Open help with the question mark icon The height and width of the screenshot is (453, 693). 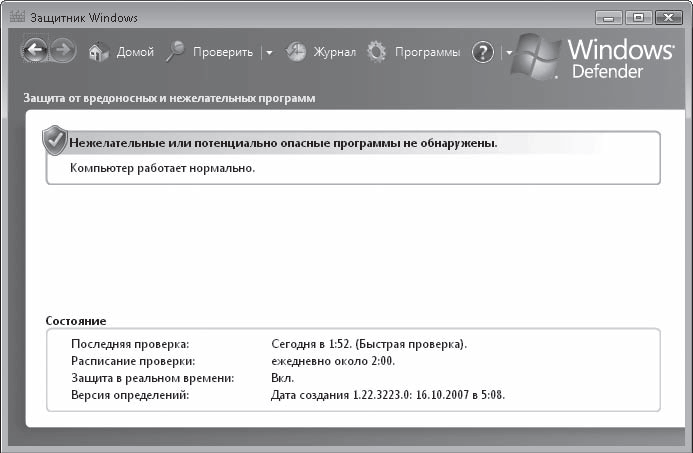click(x=483, y=53)
